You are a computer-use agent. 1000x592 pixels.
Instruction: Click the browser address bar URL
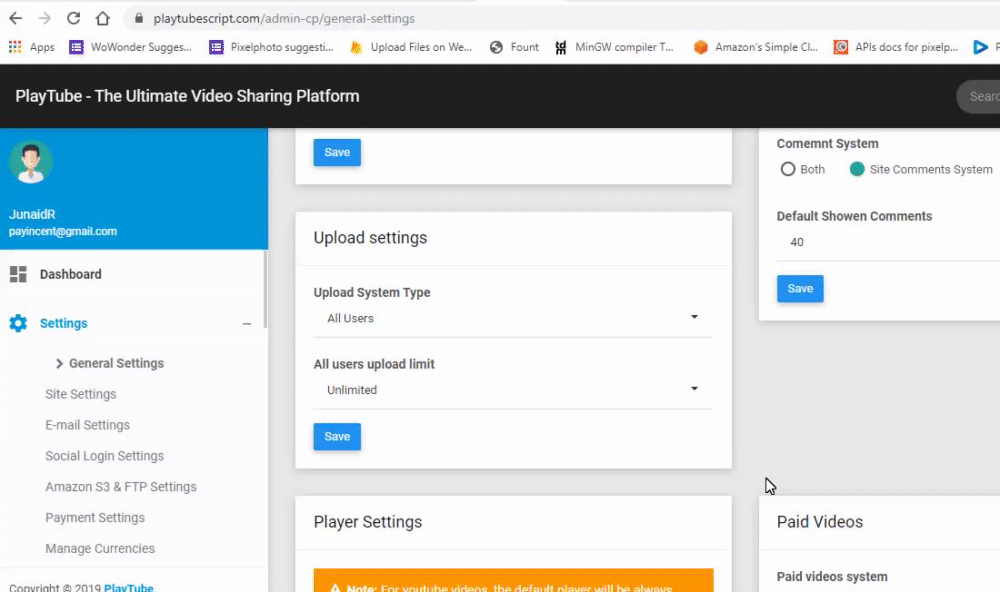point(284,18)
